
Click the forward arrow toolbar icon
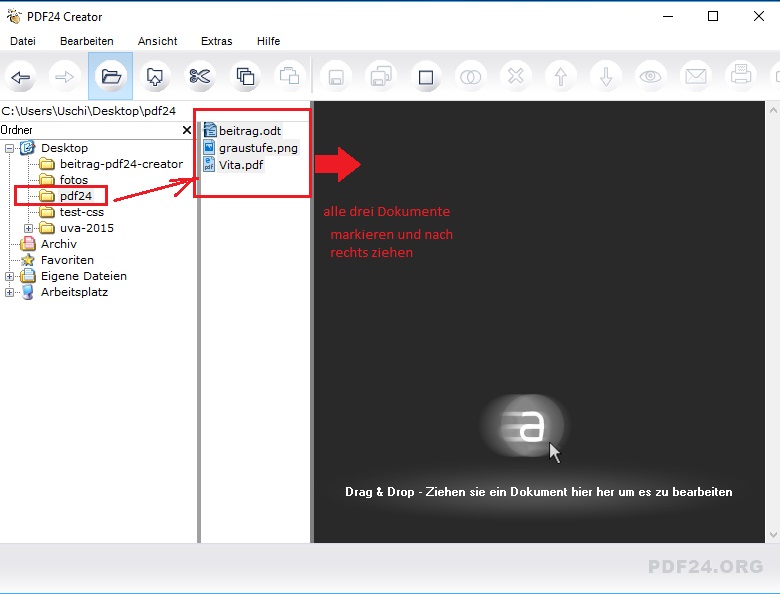pyautogui.click(x=65, y=77)
